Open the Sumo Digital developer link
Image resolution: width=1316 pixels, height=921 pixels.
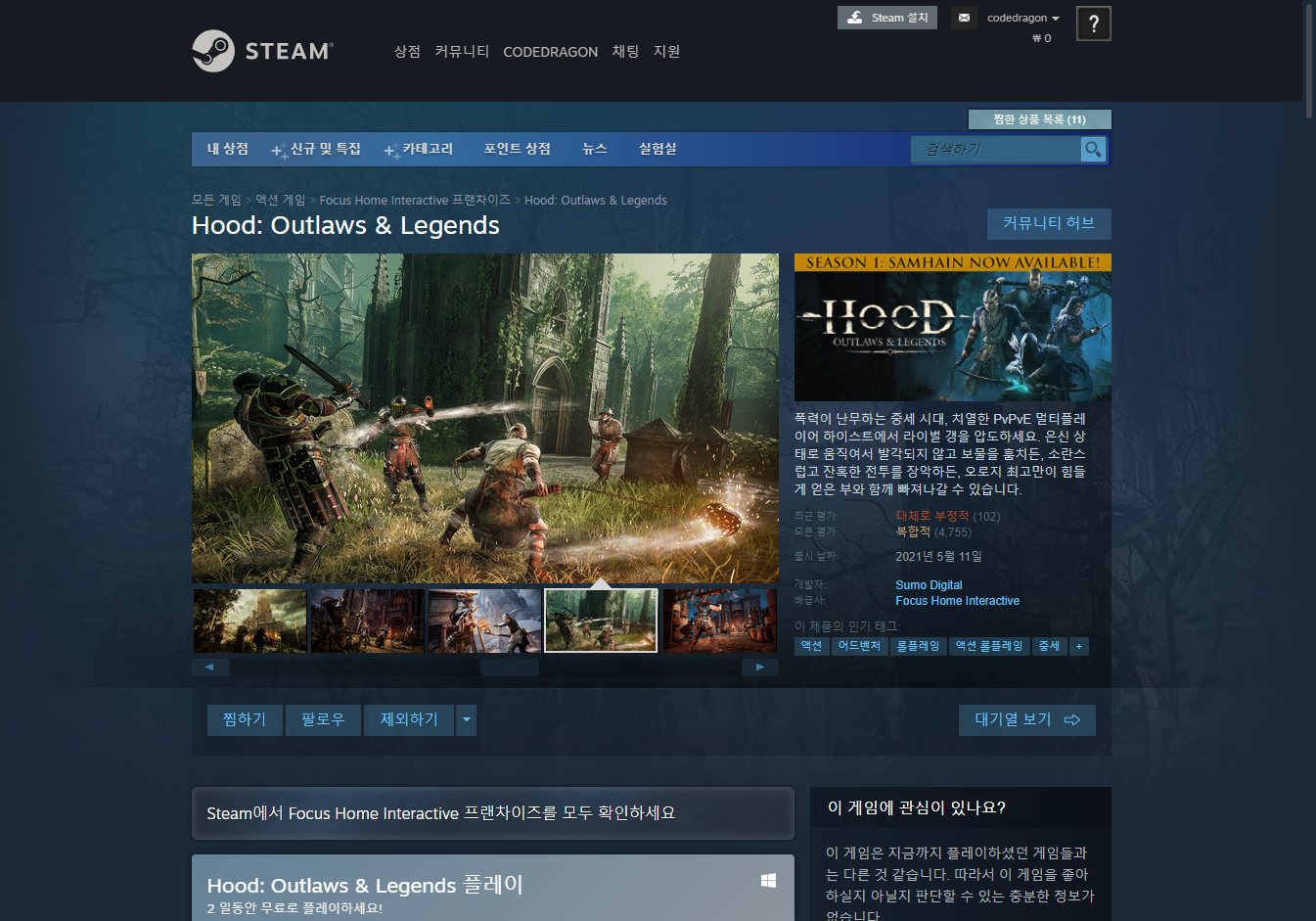[x=929, y=585]
